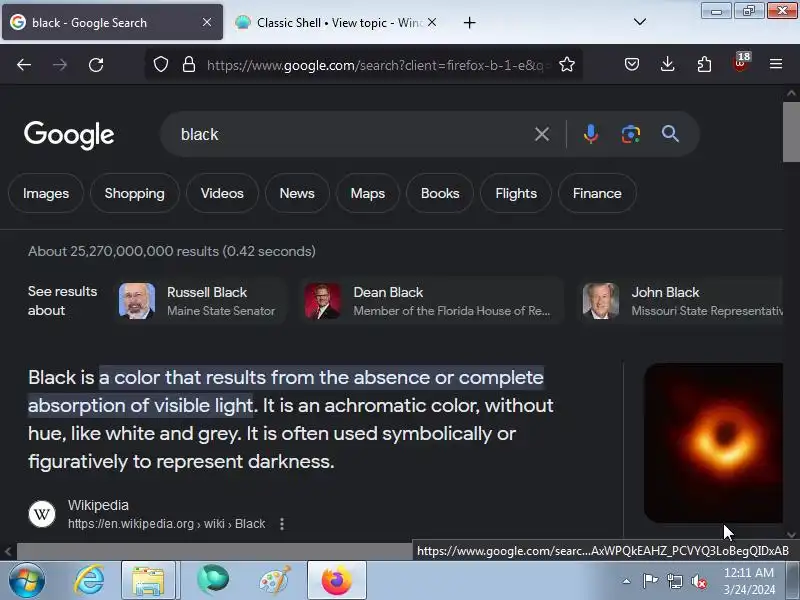Open the Firefox hamburger menu
The height and width of the screenshot is (600, 800).
776,64
